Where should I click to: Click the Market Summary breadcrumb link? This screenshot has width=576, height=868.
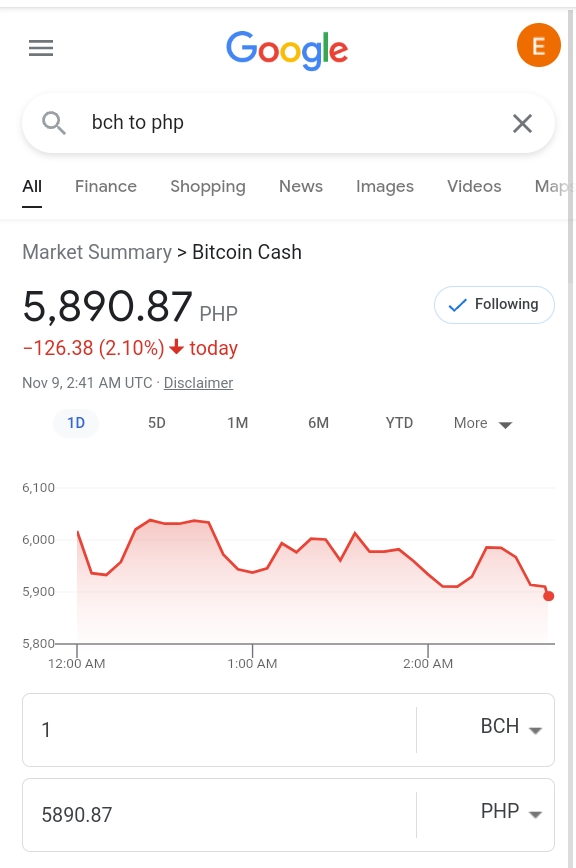click(97, 252)
